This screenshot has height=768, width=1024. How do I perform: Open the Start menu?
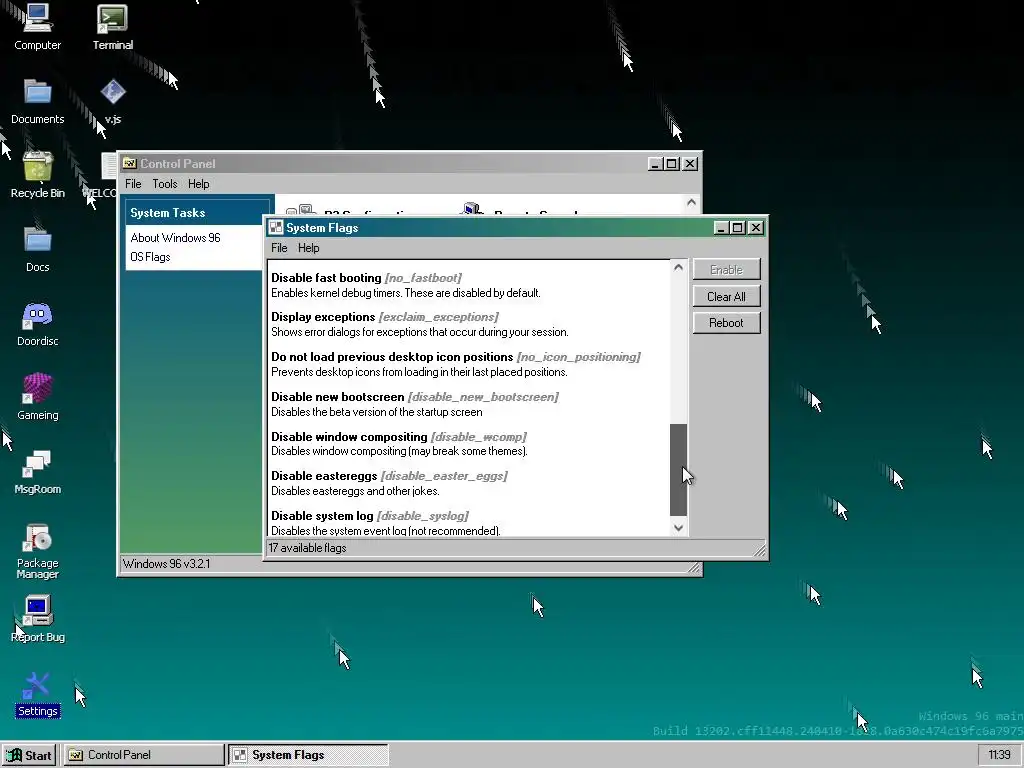click(x=29, y=755)
